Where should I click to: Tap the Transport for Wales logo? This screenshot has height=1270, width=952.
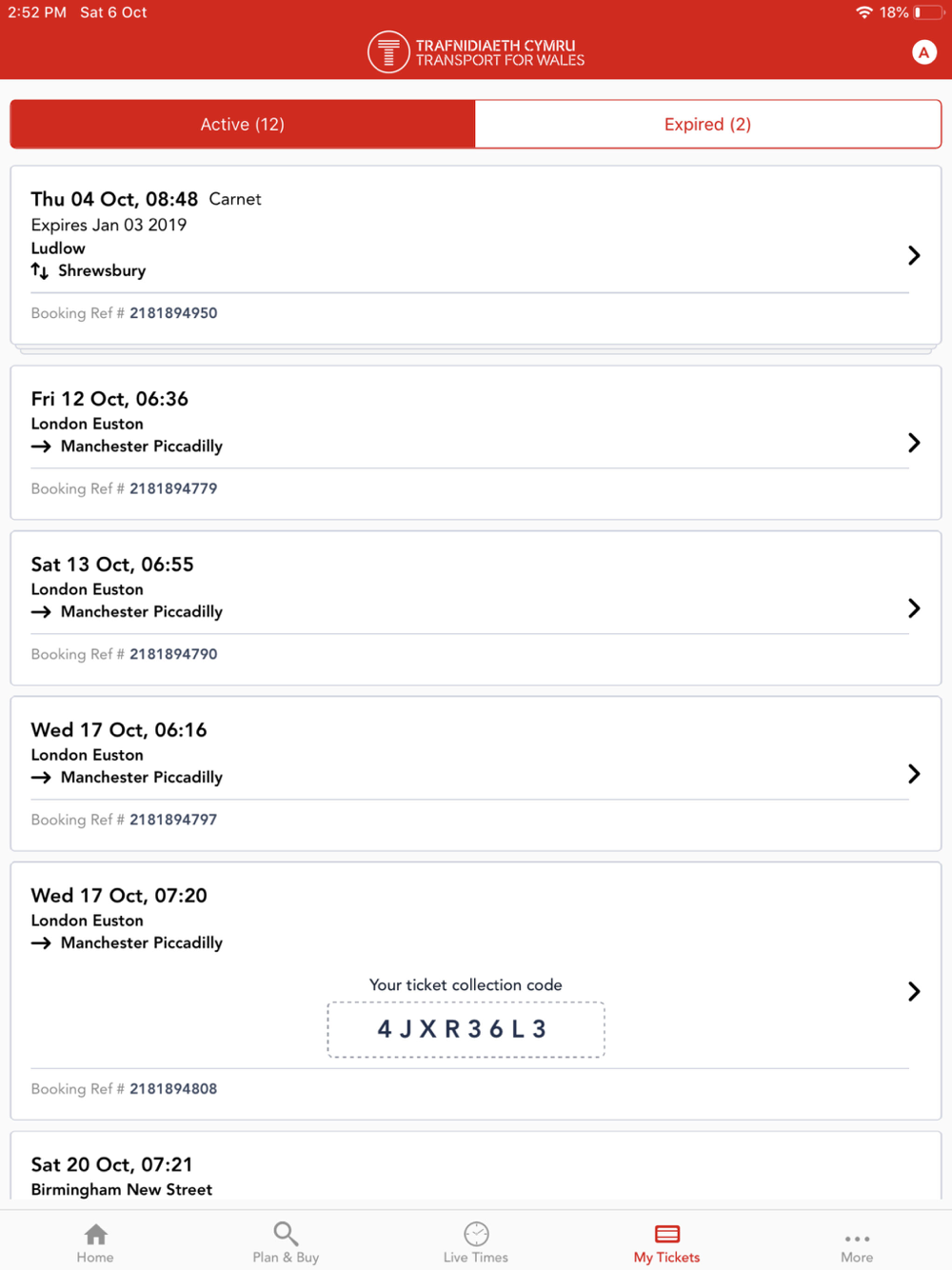click(476, 52)
